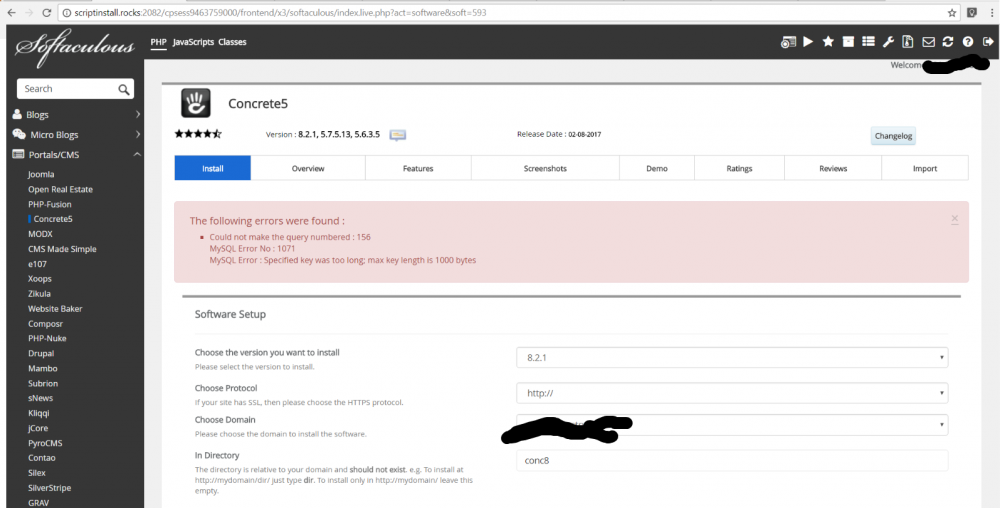The image size is (1000, 508).
Task: Open help question mark icon
Action: click(967, 42)
